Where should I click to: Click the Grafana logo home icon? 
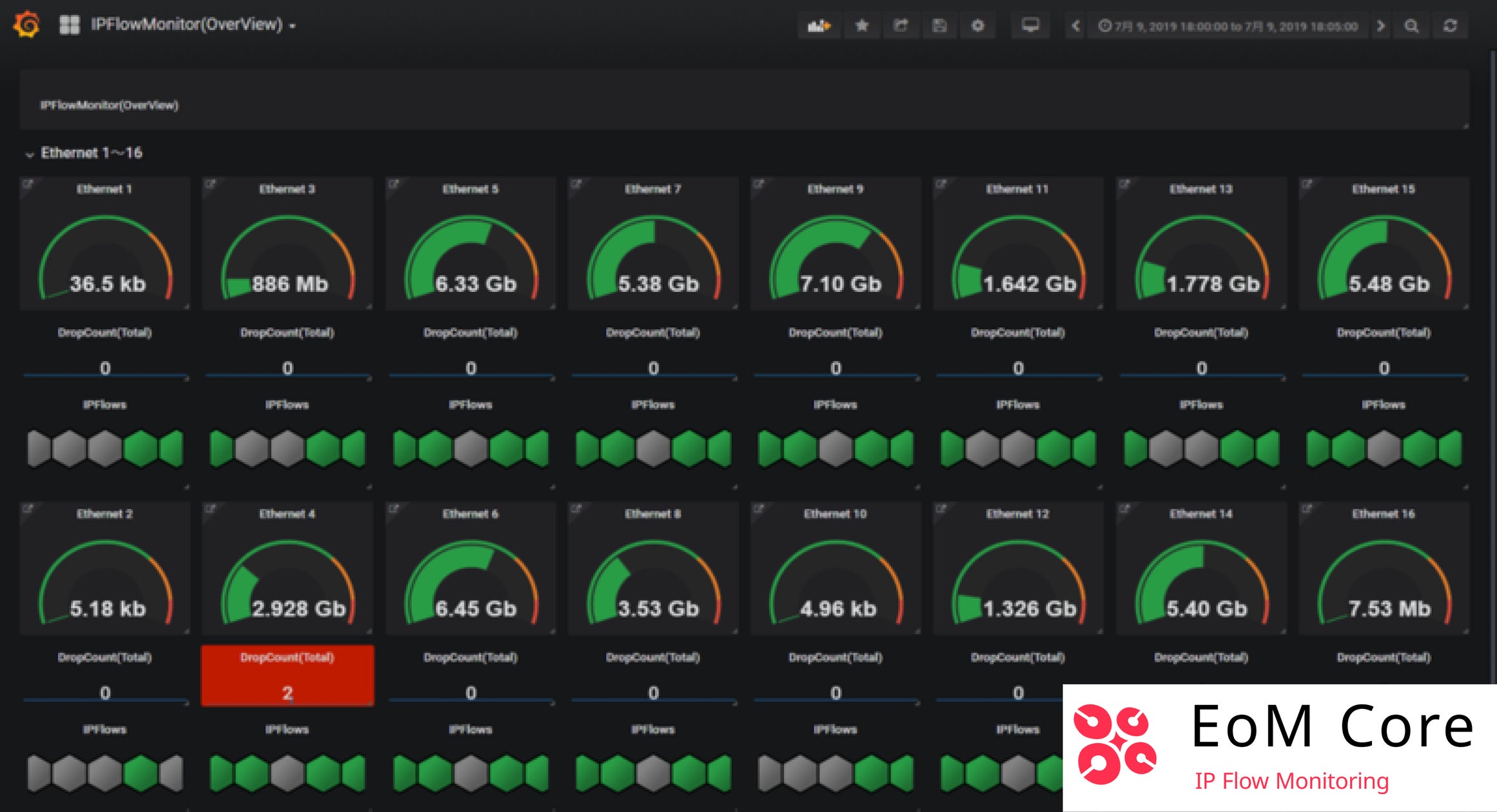click(27, 24)
